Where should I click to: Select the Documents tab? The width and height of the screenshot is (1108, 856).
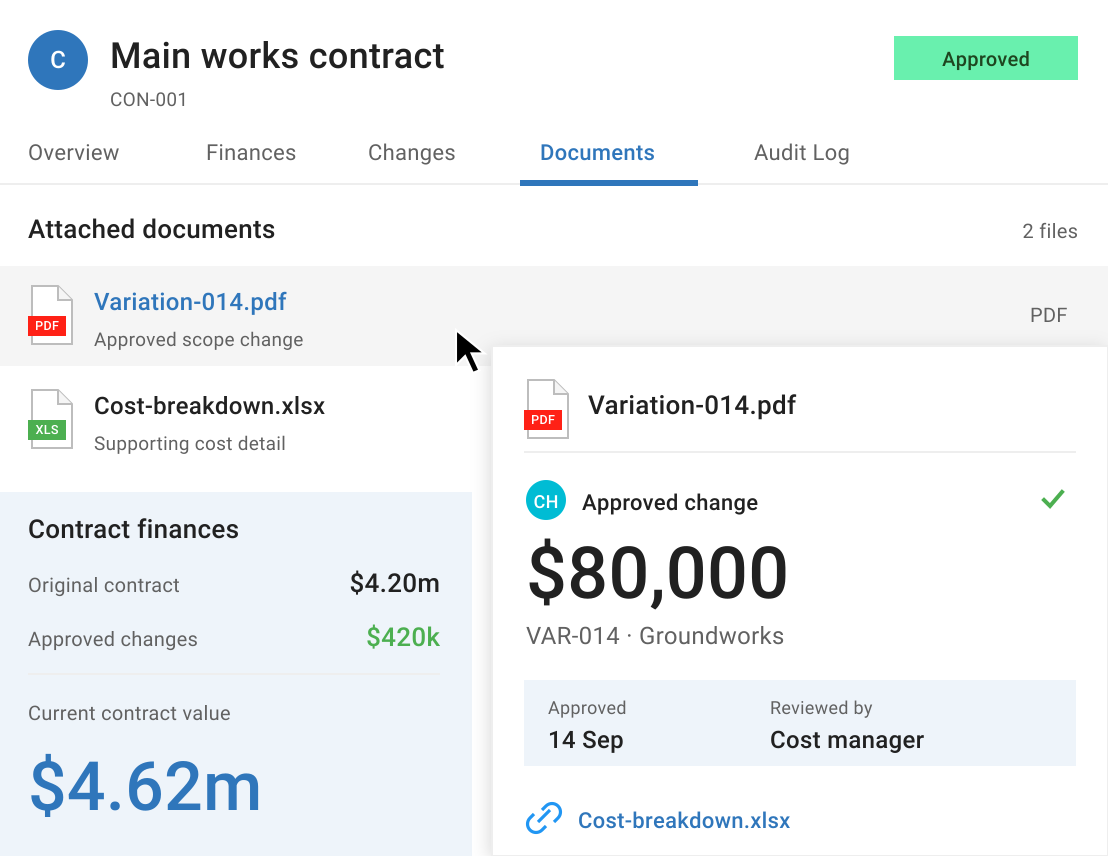click(x=597, y=153)
